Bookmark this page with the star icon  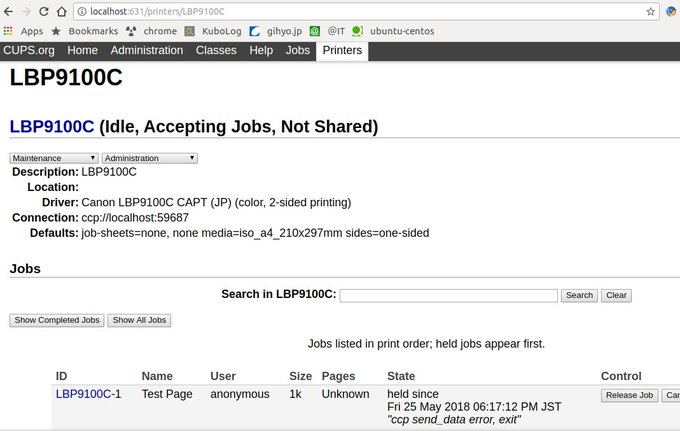(x=651, y=12)
